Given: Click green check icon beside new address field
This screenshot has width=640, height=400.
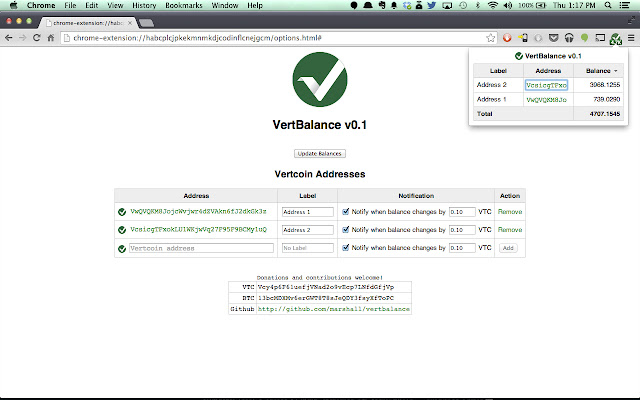Looking at the screenshot, I should click(122, 248).
